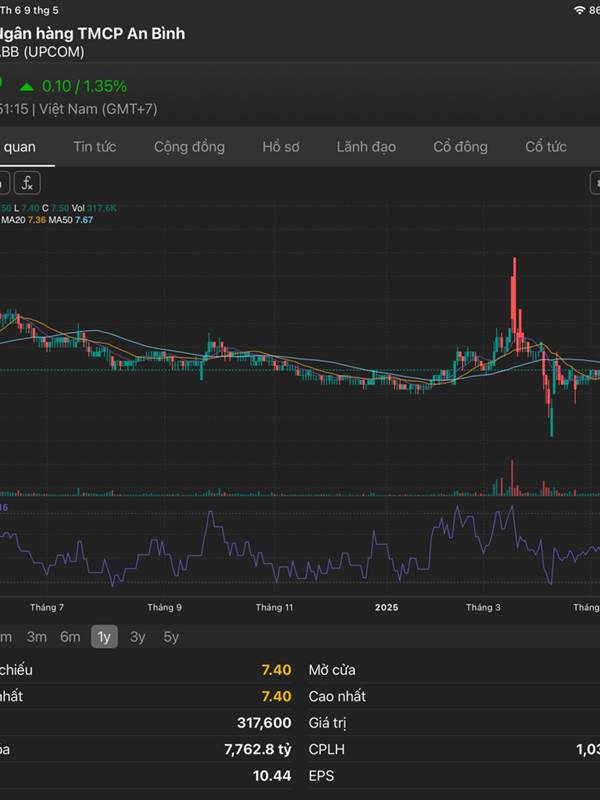Image resolution: width=600 pixels, height=800 pixels.
Task: Open the Cổ tức tab
Action: [x=546, y=147]
